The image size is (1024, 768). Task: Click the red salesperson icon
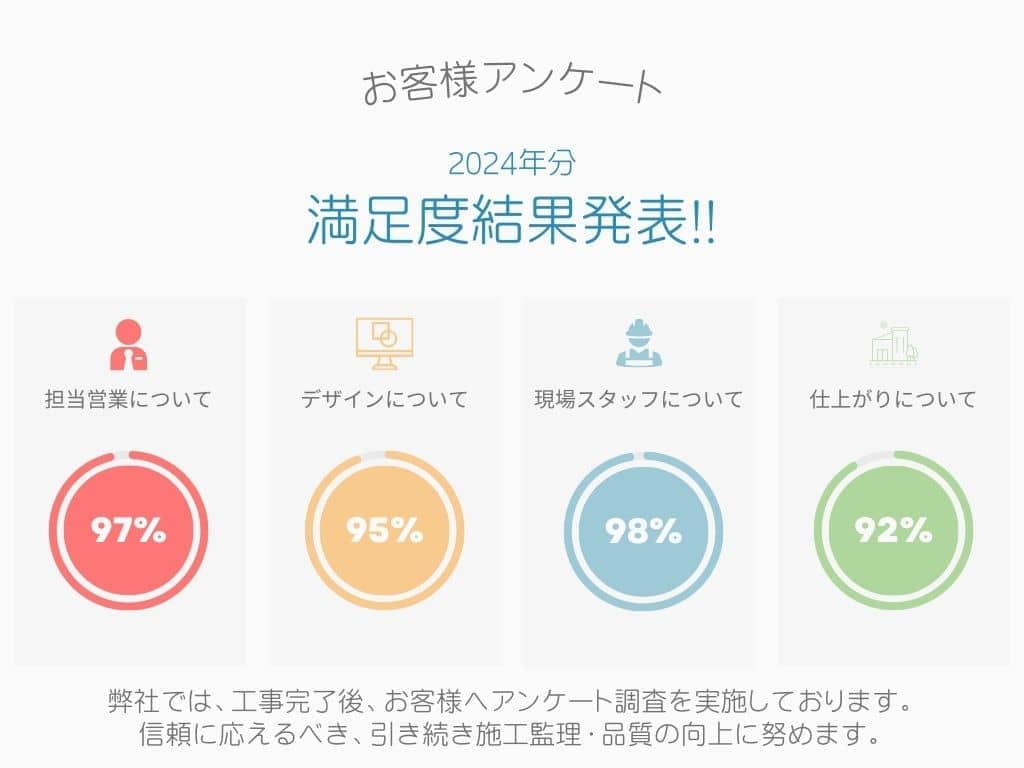point(129,344)
